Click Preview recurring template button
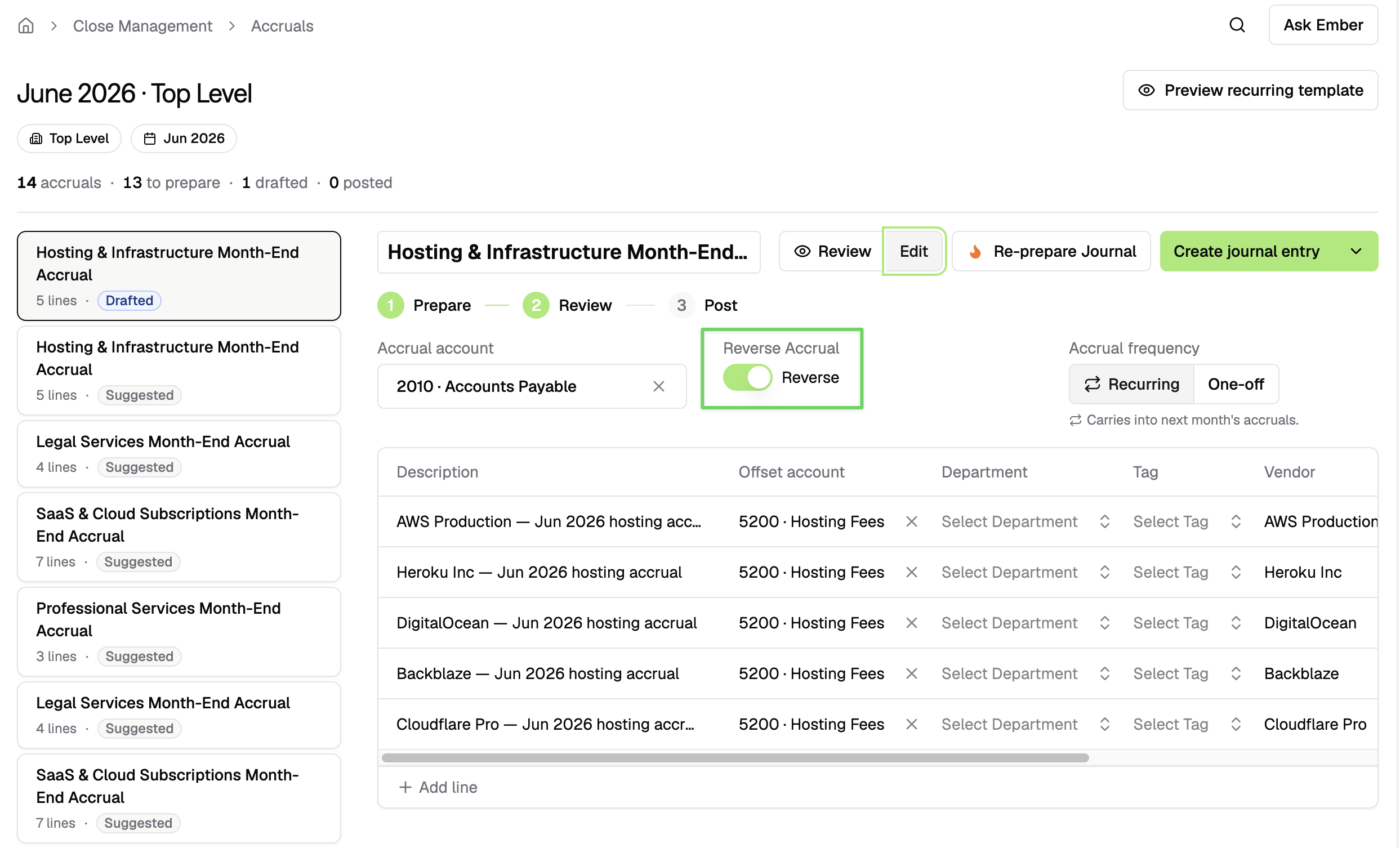The image size is (1400, 848). (1250, 90)
